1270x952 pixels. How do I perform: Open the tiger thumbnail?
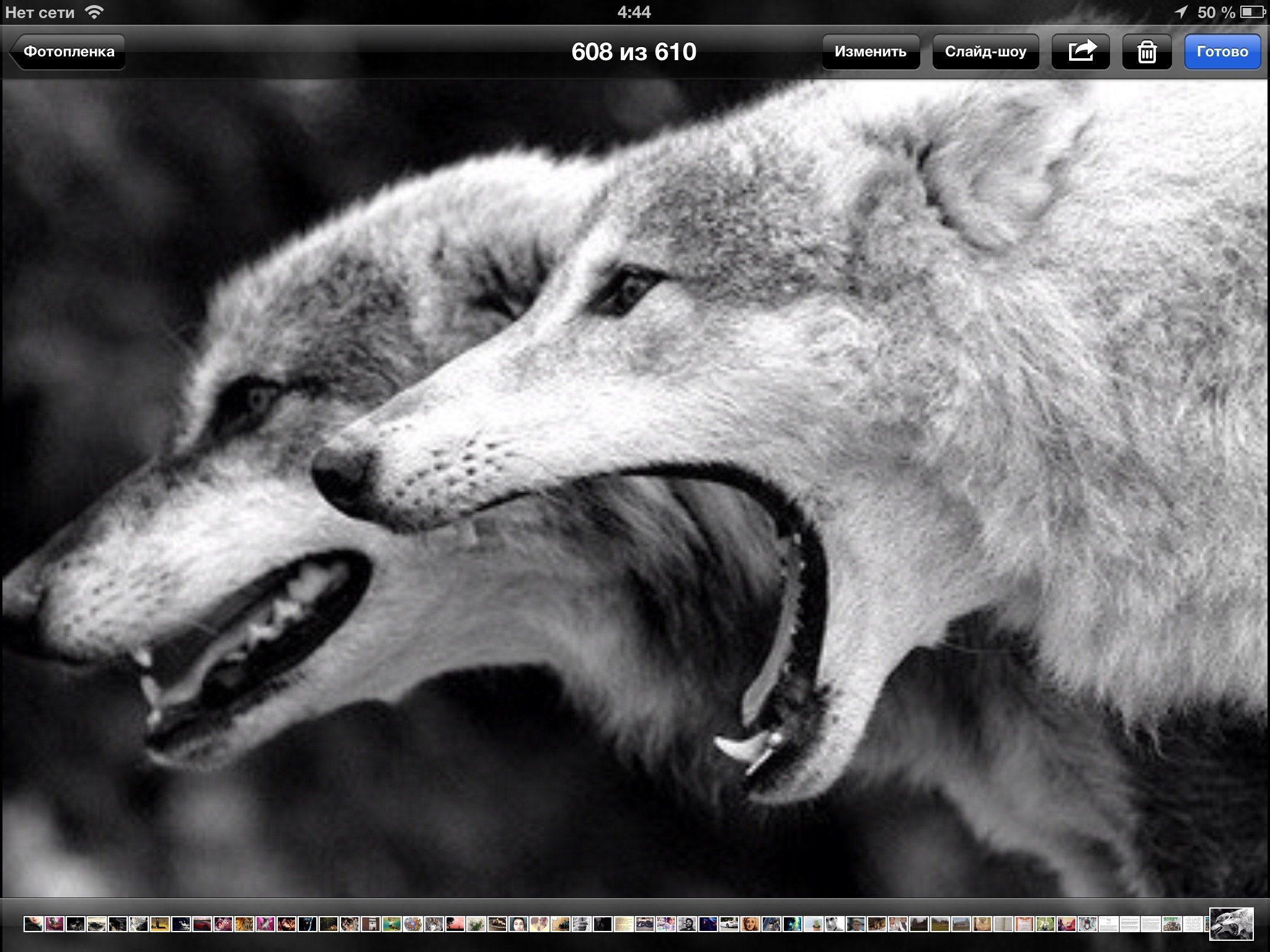[244, 924]
